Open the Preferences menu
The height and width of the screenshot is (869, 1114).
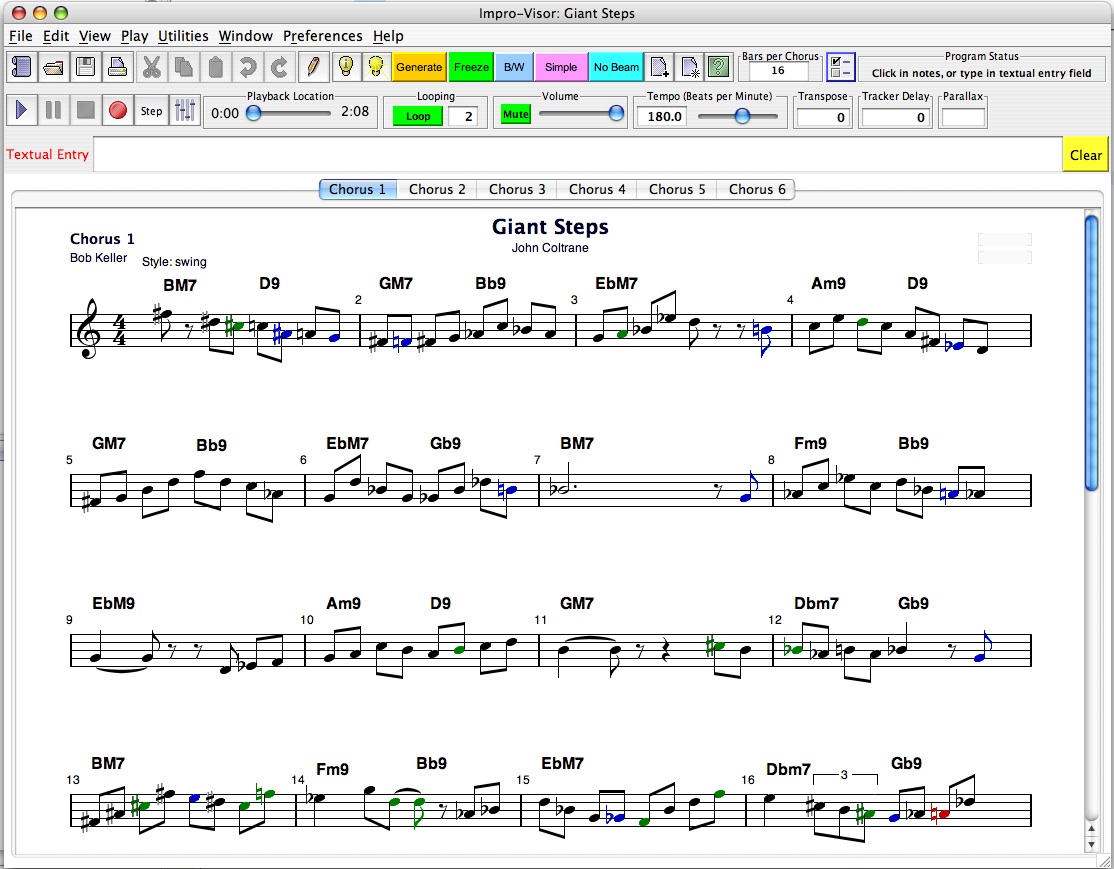tap(323, 36)
